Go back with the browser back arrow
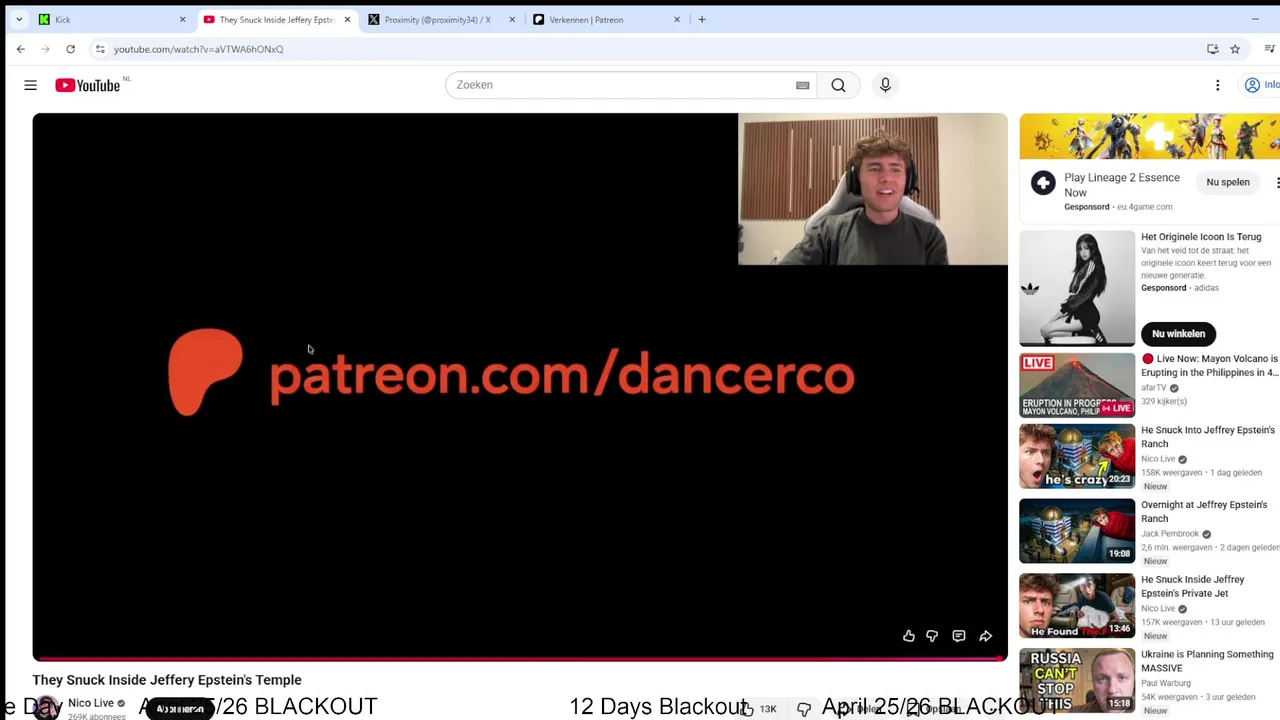Viewport: 1280px width, 720px height. [21, 49]
